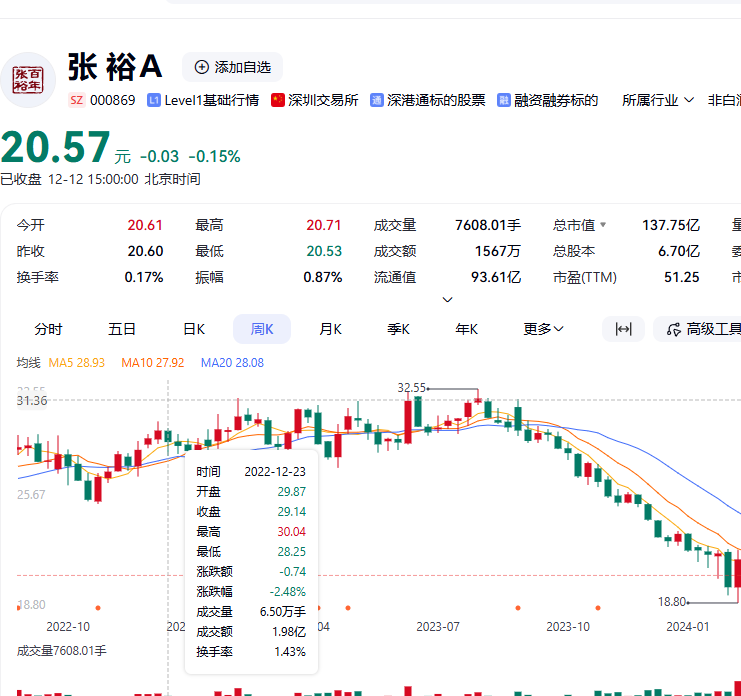Click the China flag icon by 深圳交易所
The image size is (741, 696).
[x=277, y=100]
